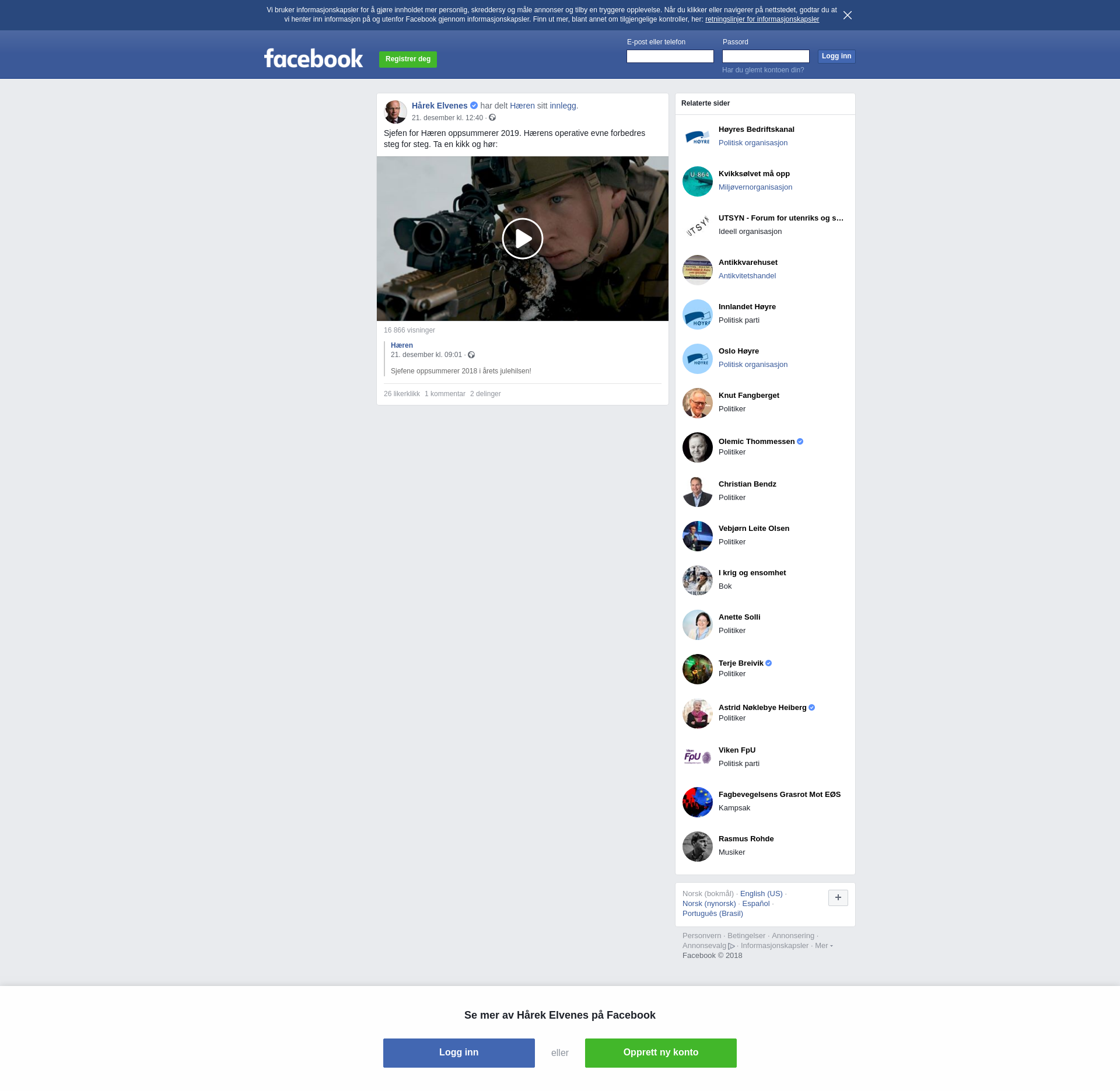Screen dimensions: 1120x1091
Task: Open Viken FpU name link
Action: (x=737, y=750)
